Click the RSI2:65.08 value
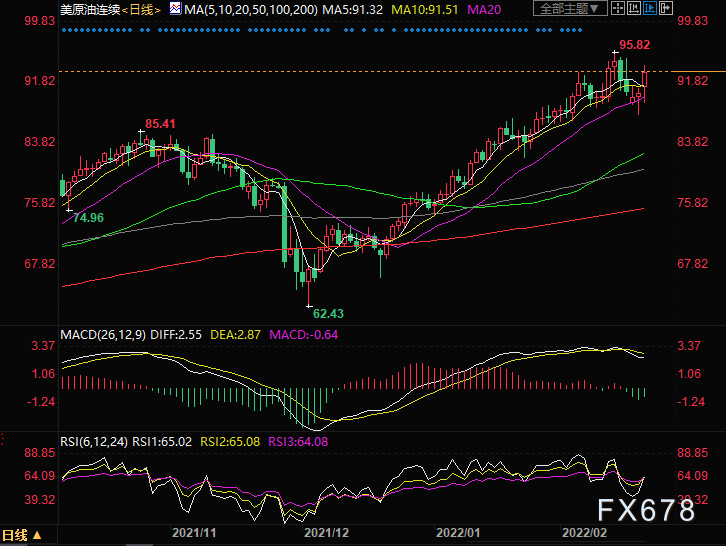The height and width of the screenshot is (546, 726). 230,442
